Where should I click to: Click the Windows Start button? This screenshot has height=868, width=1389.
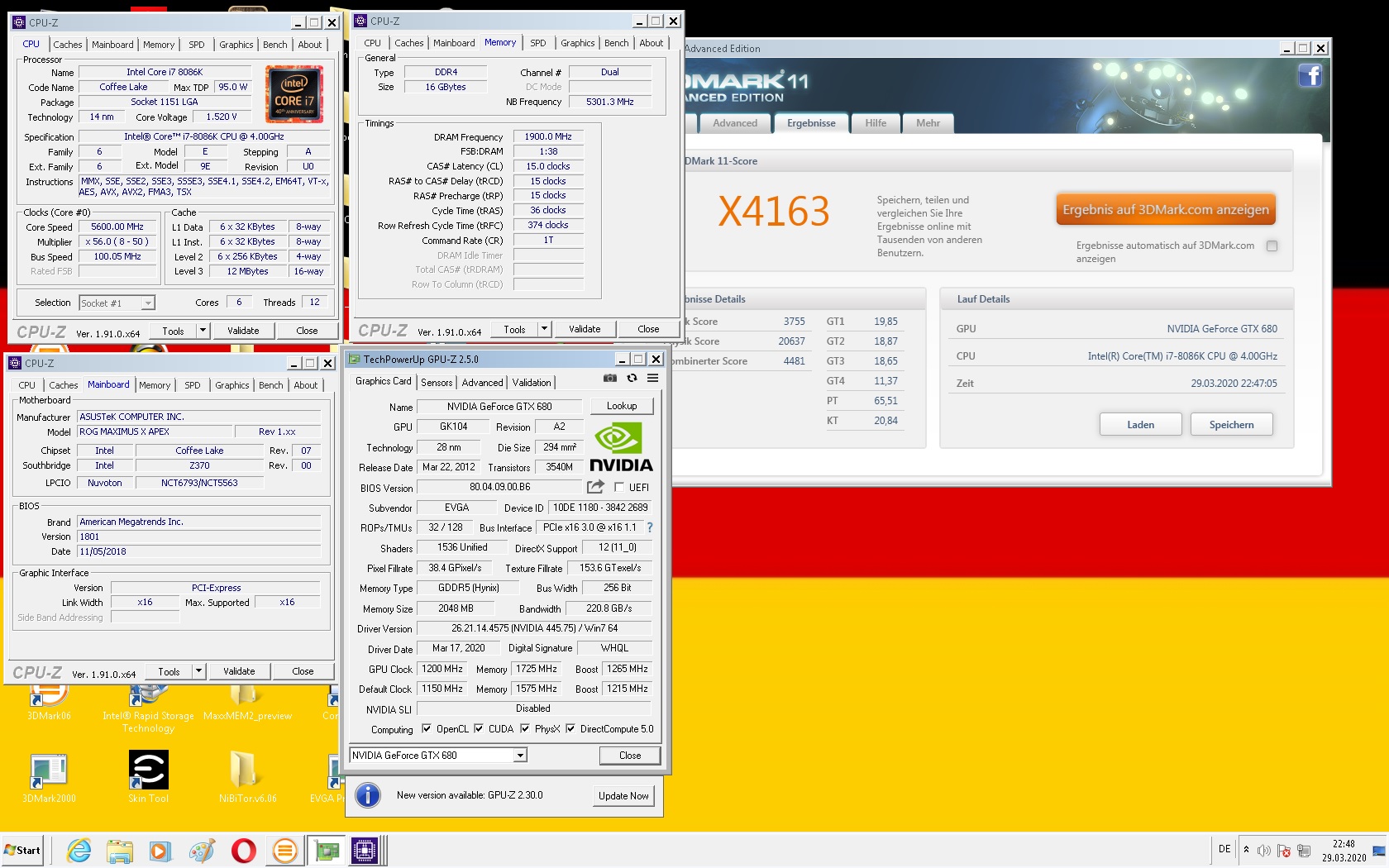coord(22,850)
